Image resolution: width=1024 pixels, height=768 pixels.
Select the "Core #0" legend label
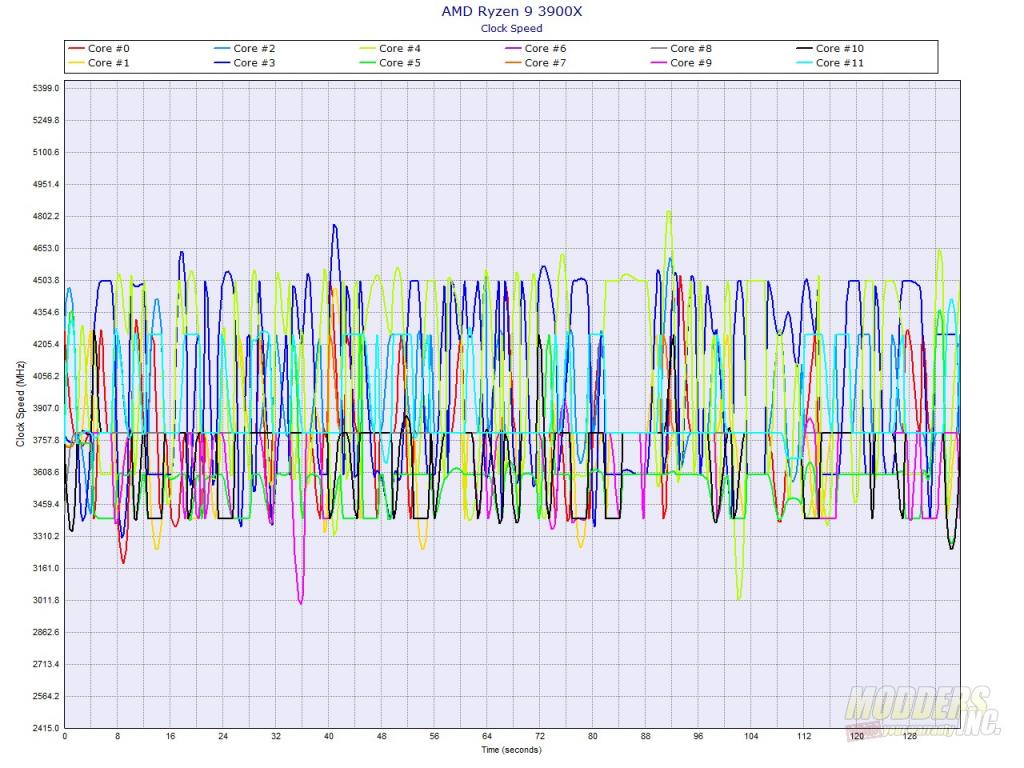pos(108,48)
